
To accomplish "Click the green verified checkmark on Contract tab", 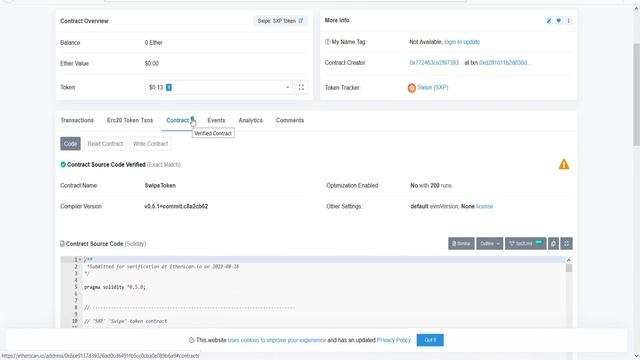I will coord(192,119).
